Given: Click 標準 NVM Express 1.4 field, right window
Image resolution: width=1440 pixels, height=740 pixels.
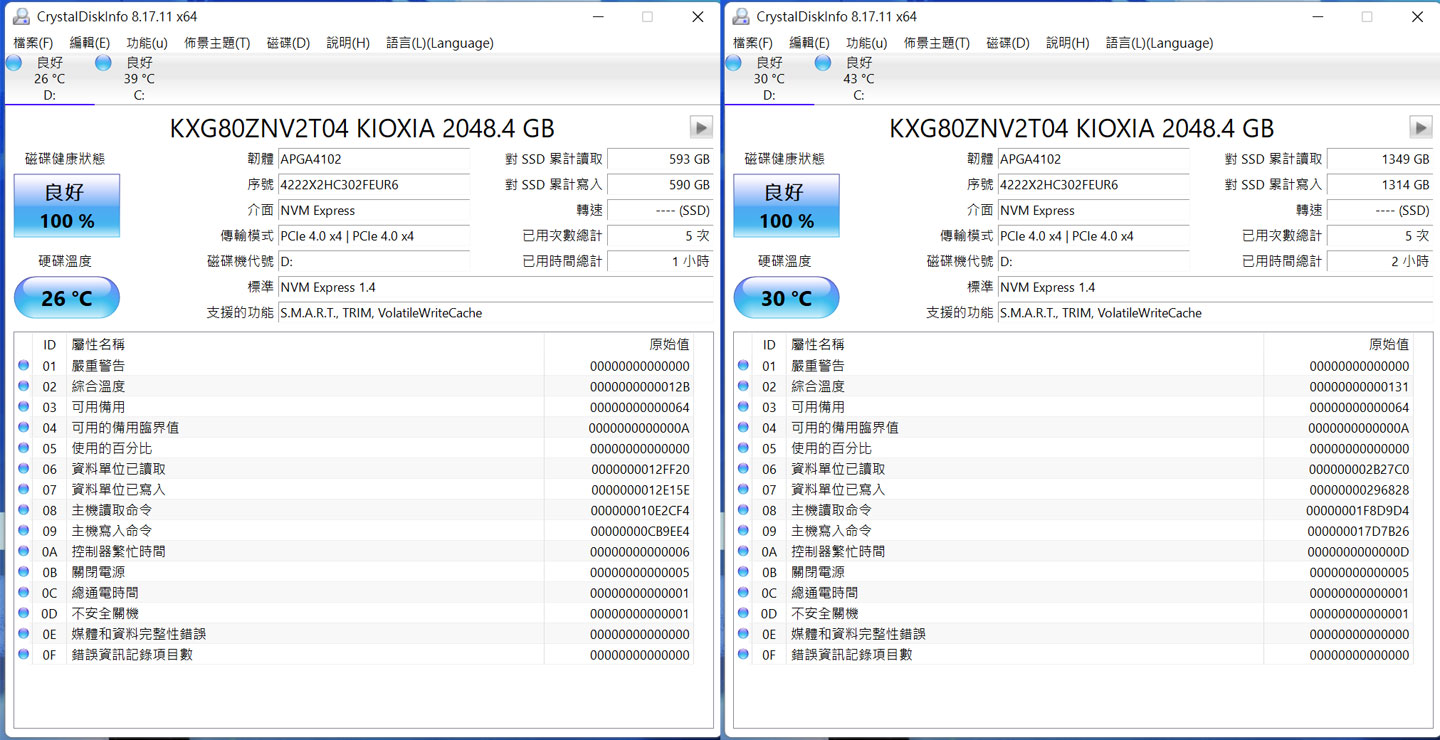Looking at the screenshot, I should pos(1216,287).
